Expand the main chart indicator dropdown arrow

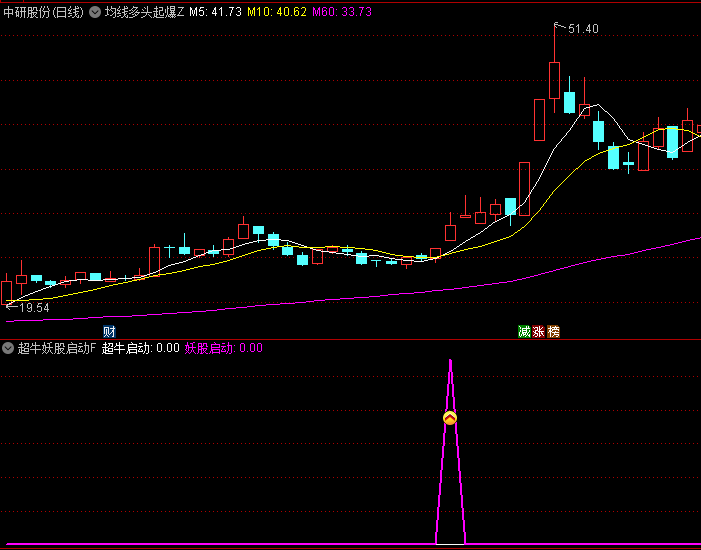pyautogui.click(x=95, y=12)
